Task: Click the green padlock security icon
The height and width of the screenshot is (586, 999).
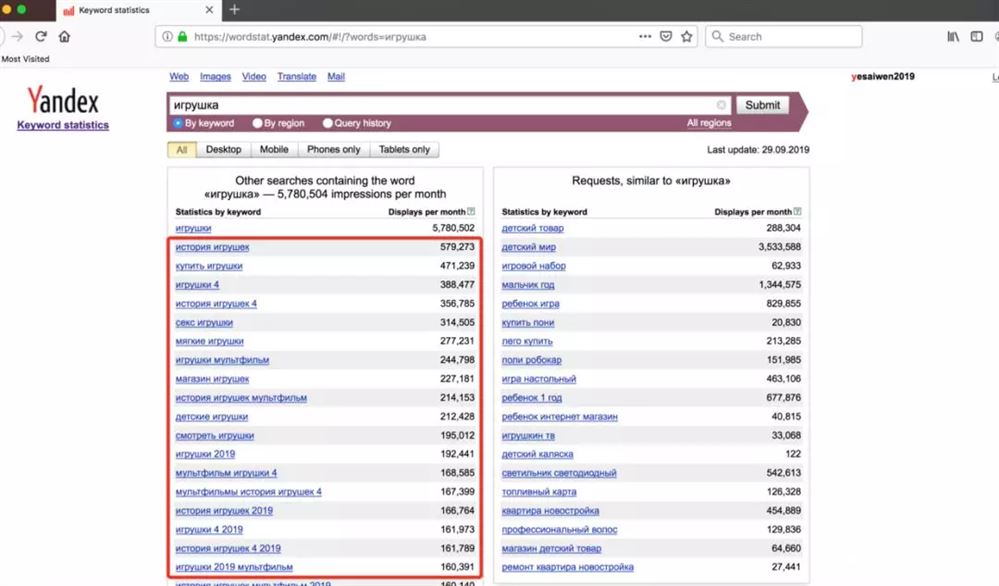Action: [182, 36]
